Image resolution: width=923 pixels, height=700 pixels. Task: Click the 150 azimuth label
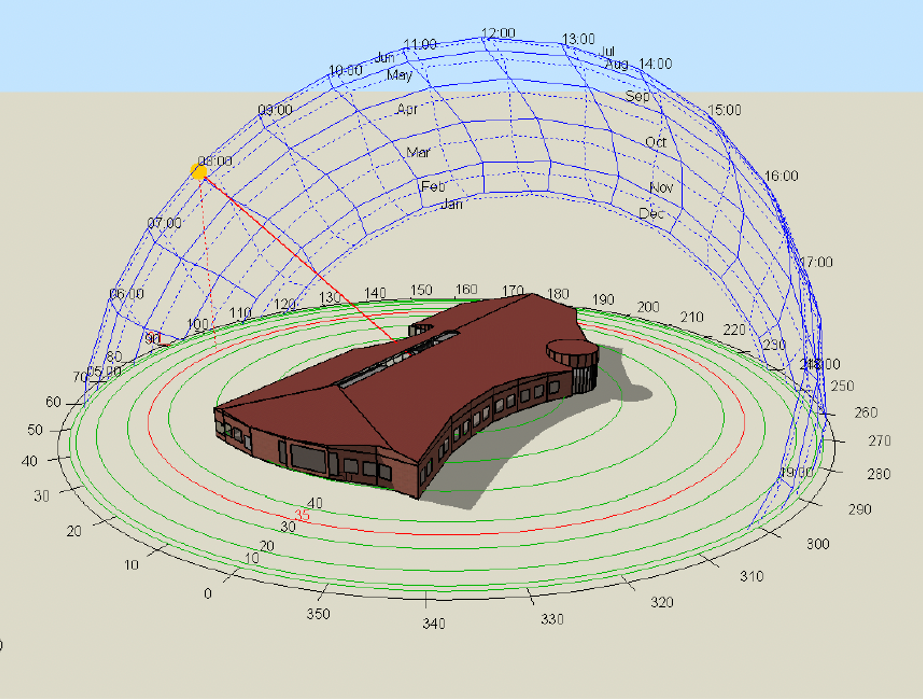(421, 290)
